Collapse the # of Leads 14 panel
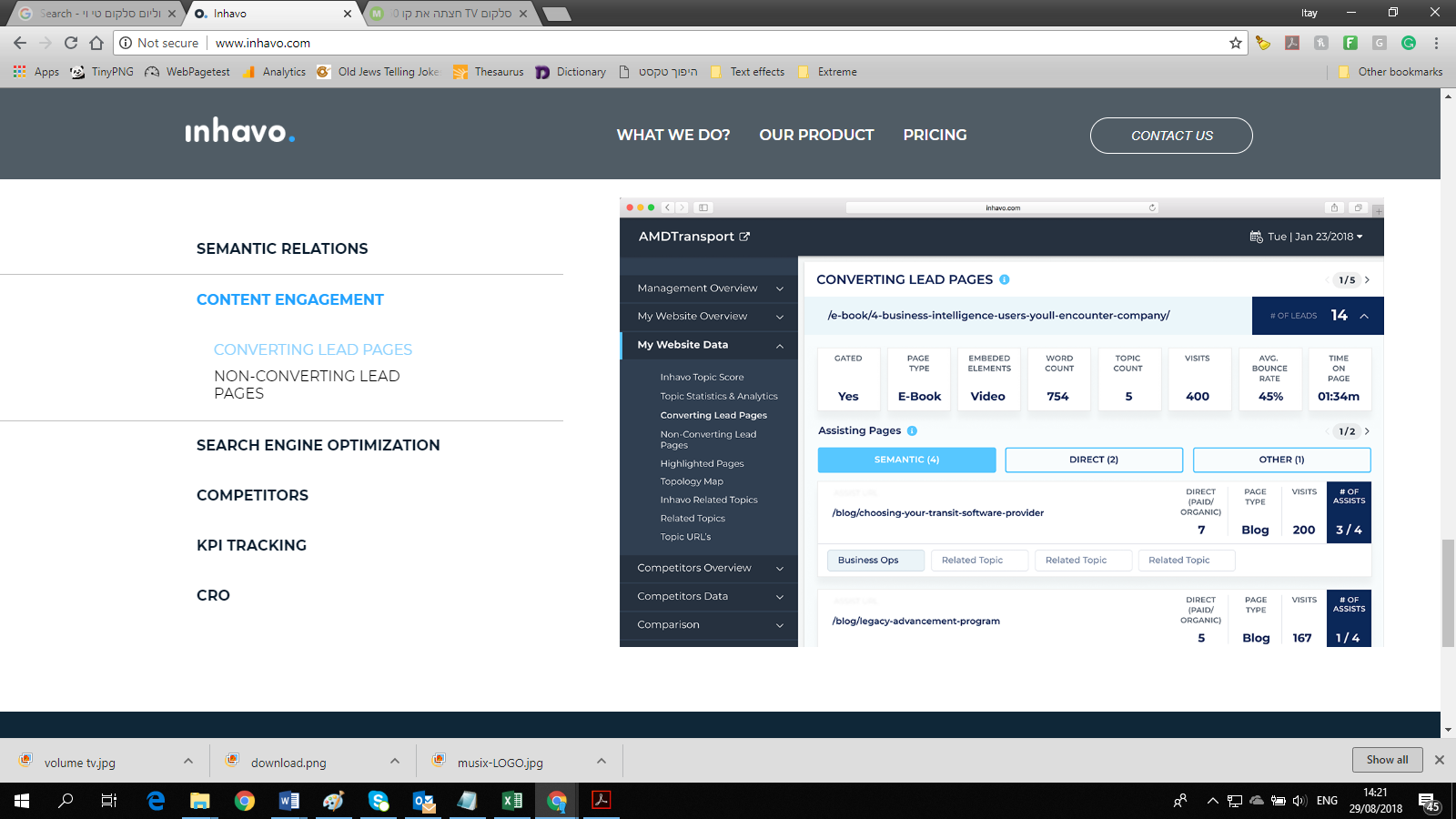Viewport: 1456px width, 819px height. tap(1364, 316)
